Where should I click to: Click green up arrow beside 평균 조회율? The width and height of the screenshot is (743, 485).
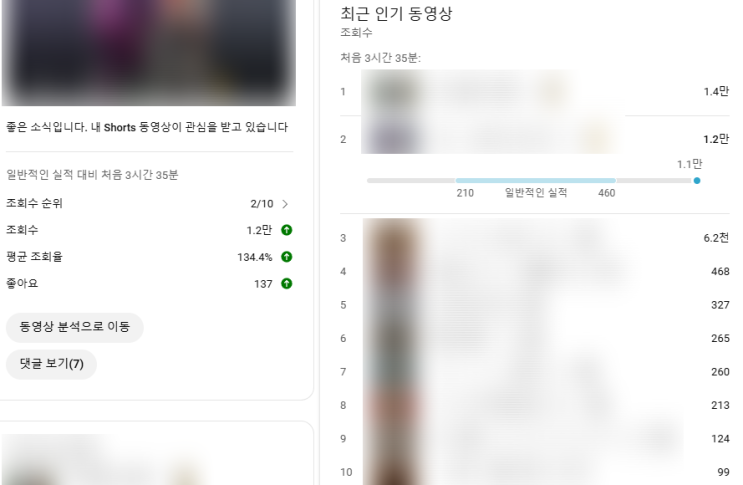coord(287,257)
